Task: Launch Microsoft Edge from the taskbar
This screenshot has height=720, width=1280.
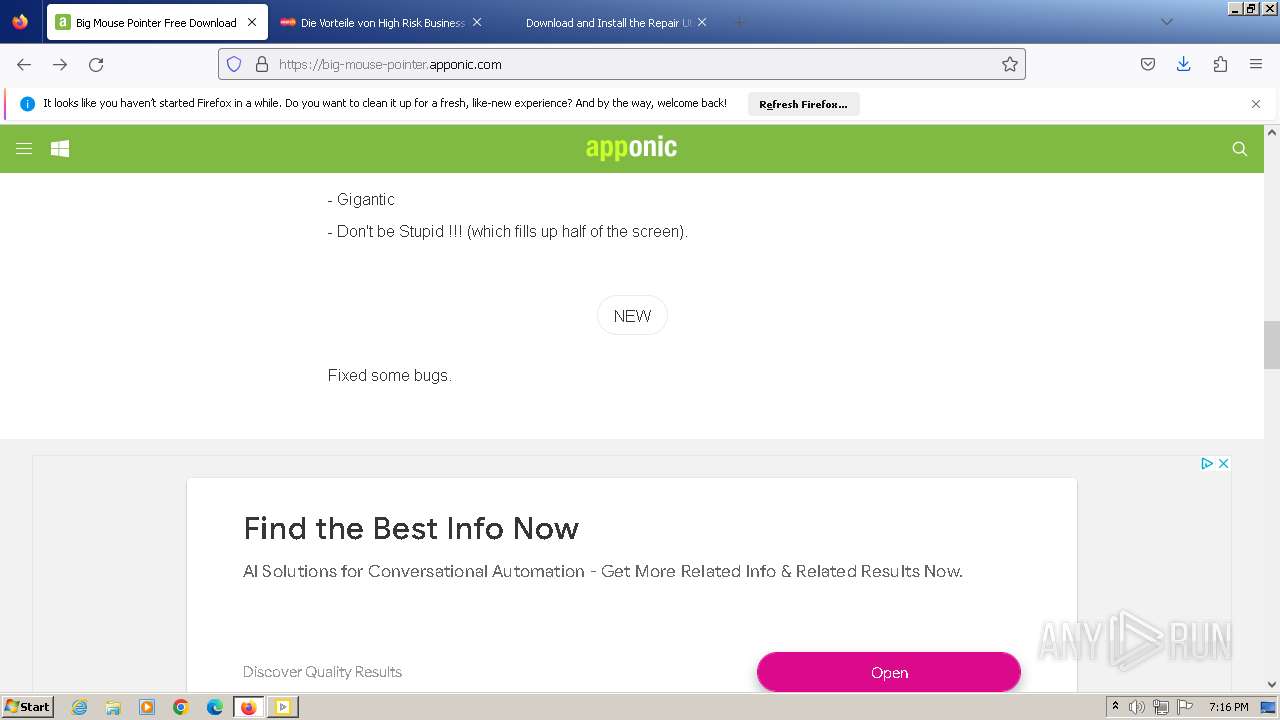Action: [215, 707]
